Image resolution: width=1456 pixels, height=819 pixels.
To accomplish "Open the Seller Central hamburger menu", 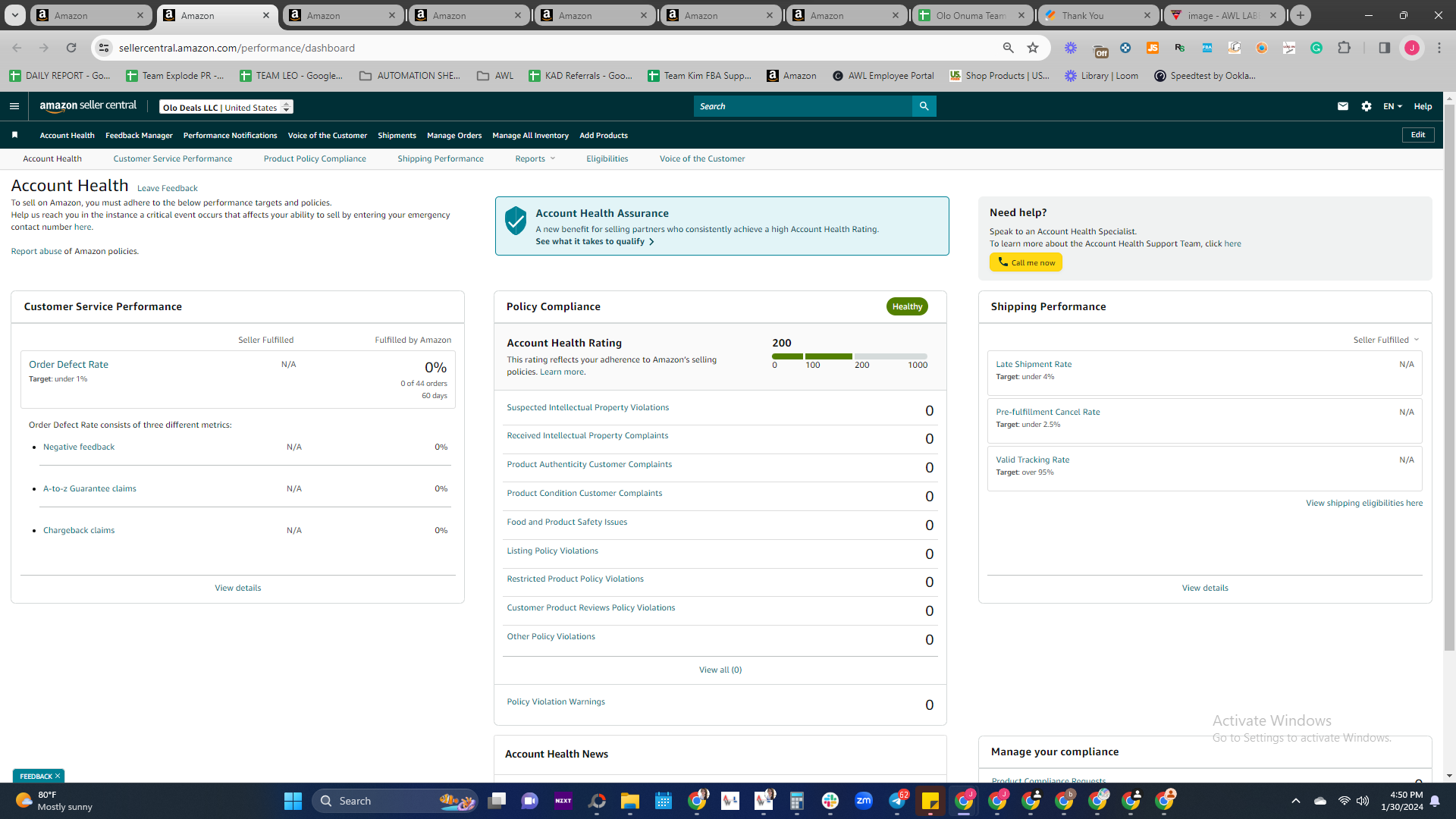I will point(14,106).
